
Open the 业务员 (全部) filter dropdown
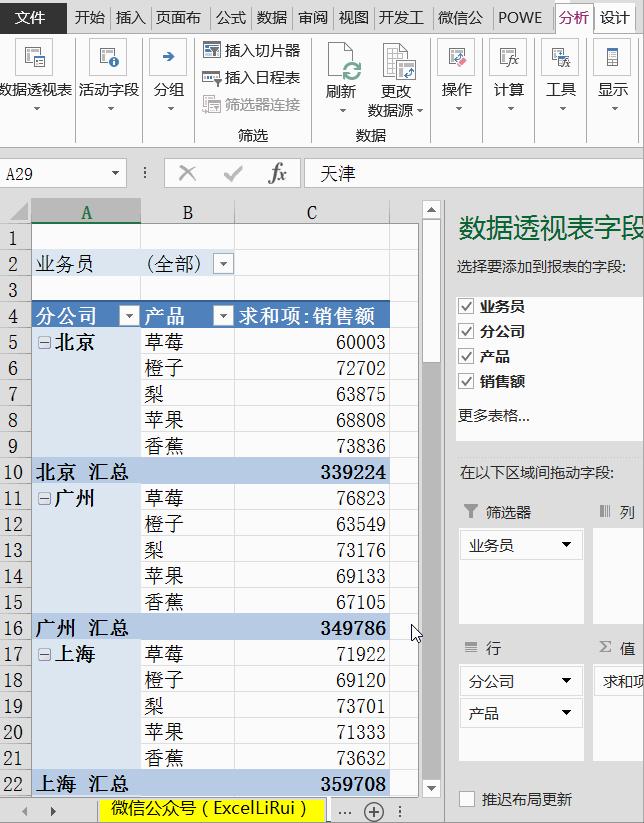point(223,263)
